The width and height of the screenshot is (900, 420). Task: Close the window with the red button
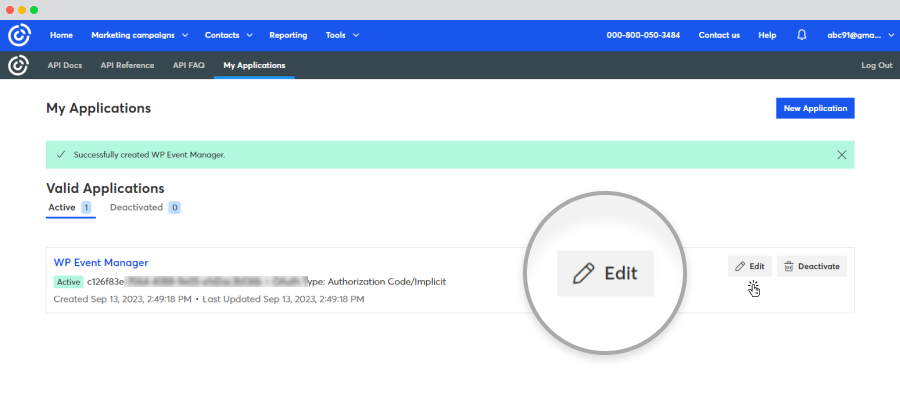(10, 10)
